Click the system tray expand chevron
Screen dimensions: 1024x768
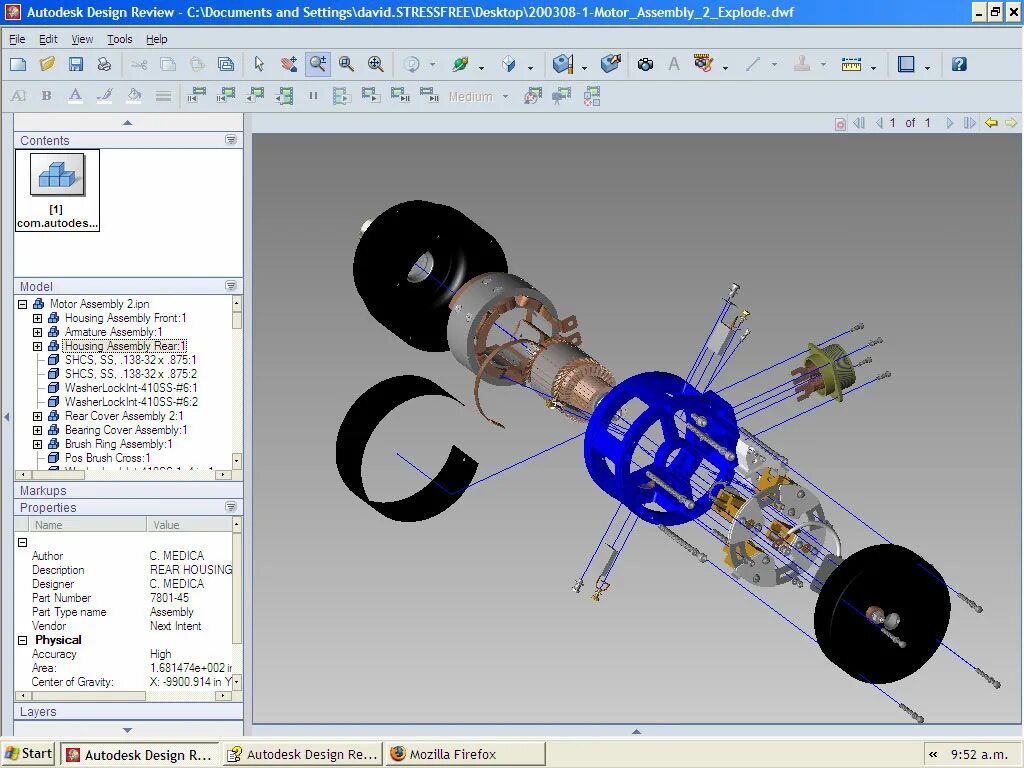[934, 755]
